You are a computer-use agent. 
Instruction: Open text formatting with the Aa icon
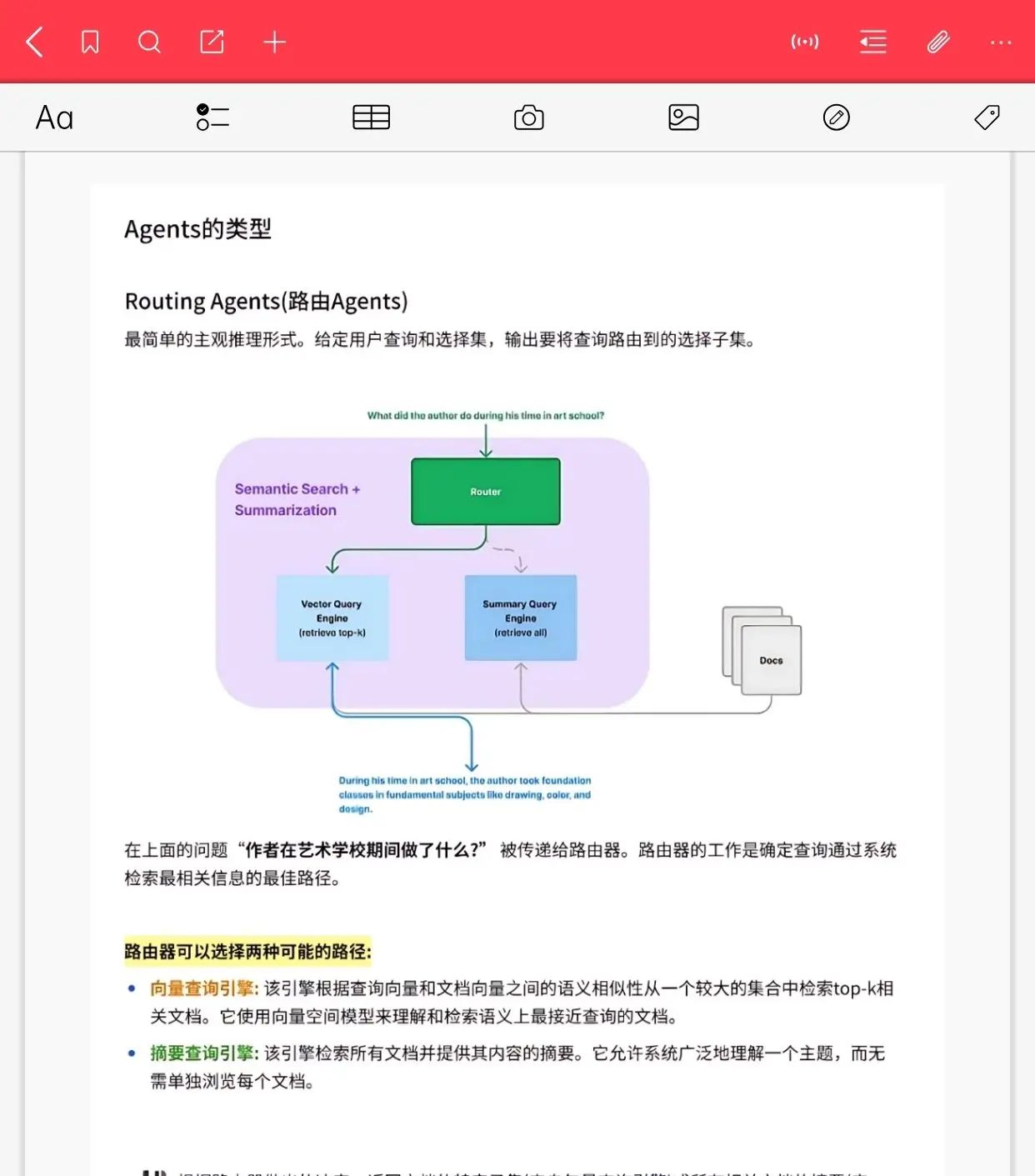coord(52,117)
